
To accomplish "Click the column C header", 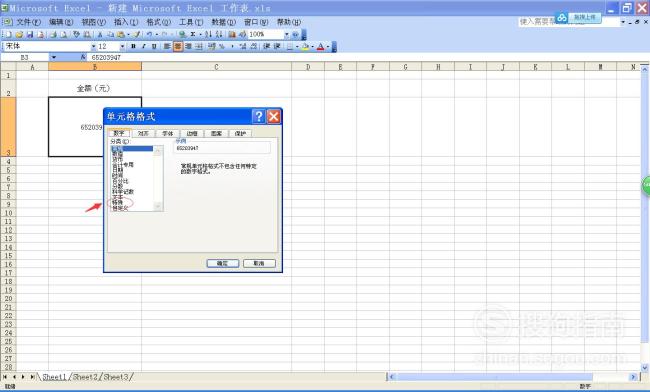I will coord(216,67).
